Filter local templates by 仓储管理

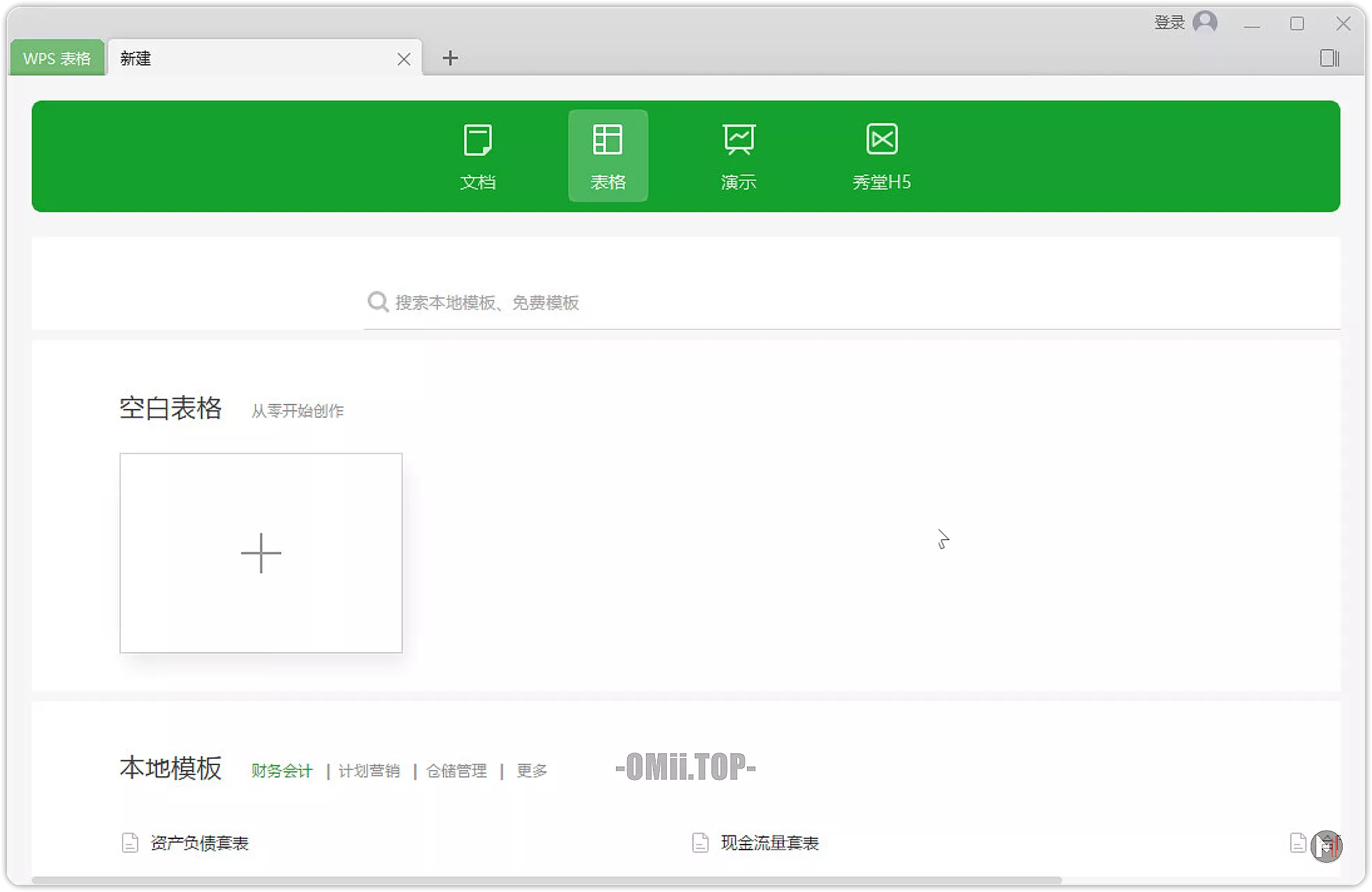pos(456,771)
